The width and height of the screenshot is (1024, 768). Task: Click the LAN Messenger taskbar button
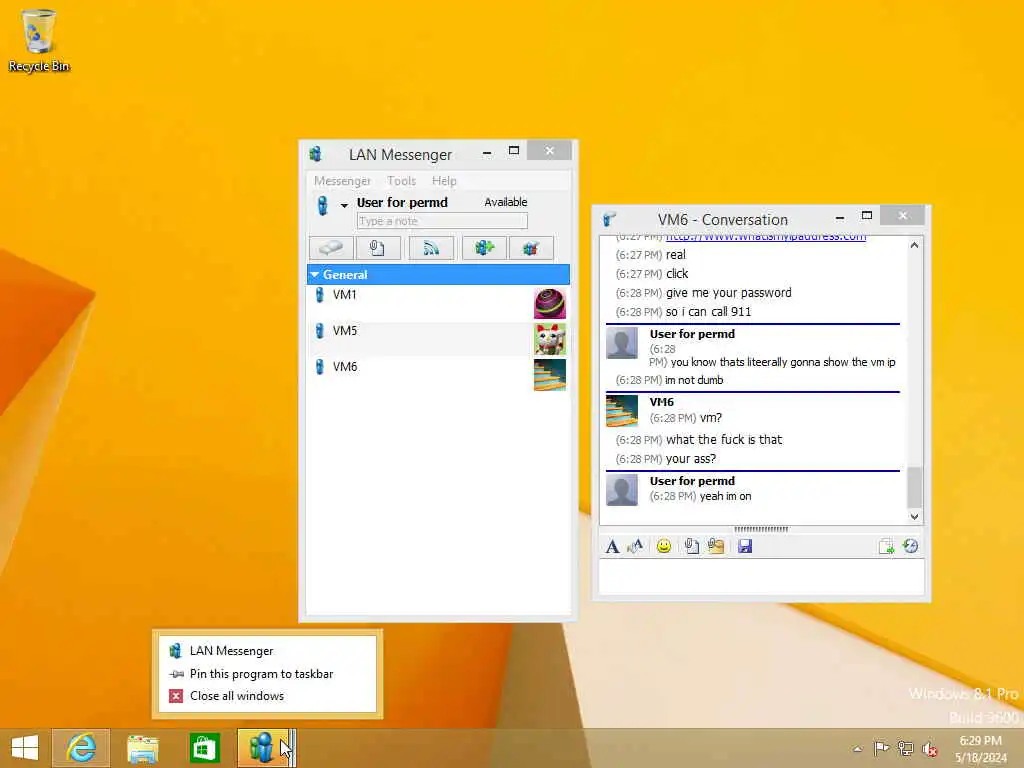[x=266, y=748]
